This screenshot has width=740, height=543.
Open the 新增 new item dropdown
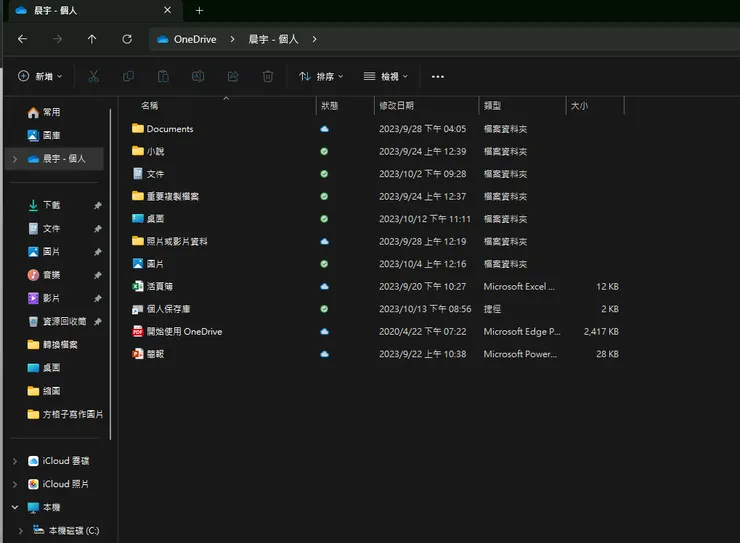40,76
